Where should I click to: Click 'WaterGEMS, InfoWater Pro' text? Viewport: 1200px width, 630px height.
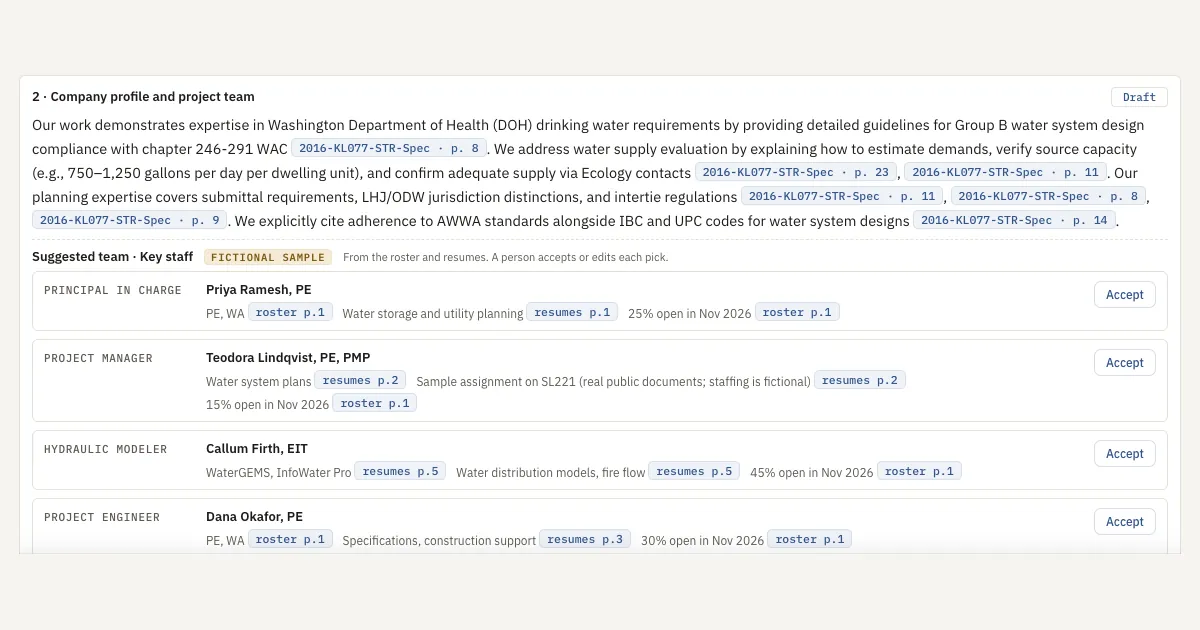point(279,472)
